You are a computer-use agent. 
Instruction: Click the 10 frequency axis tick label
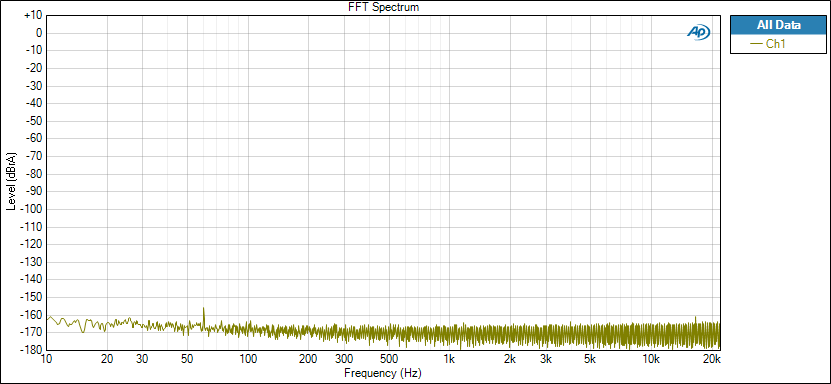(47, 359)
